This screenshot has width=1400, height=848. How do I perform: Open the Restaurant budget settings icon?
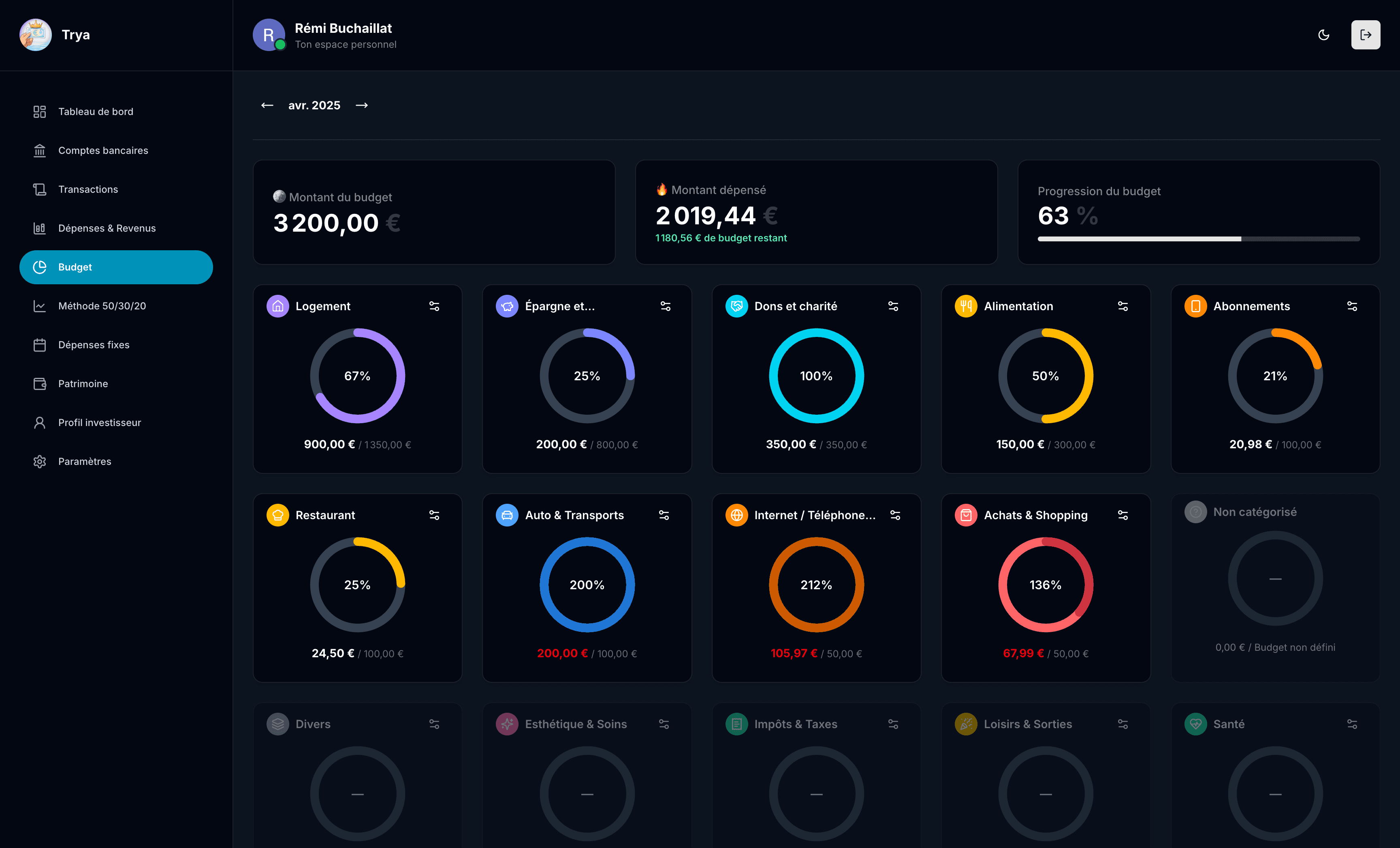pos(434,515)
